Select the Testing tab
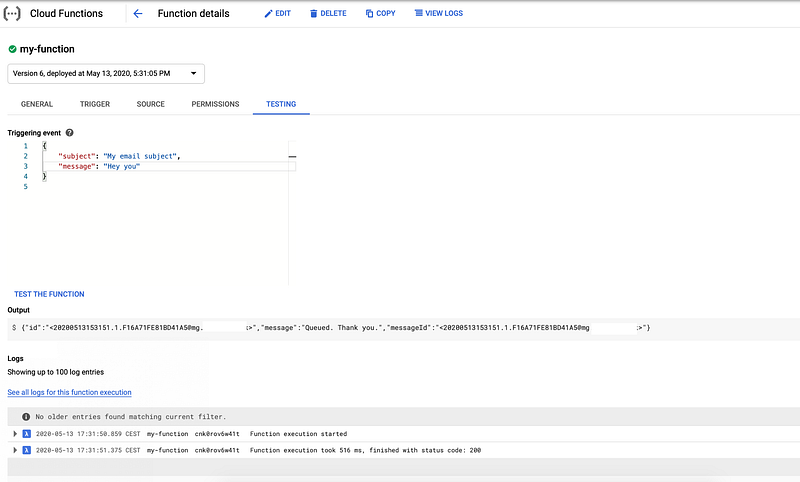Image resolution: width=800 pixels, height=482 pixels. click(281, 104)
